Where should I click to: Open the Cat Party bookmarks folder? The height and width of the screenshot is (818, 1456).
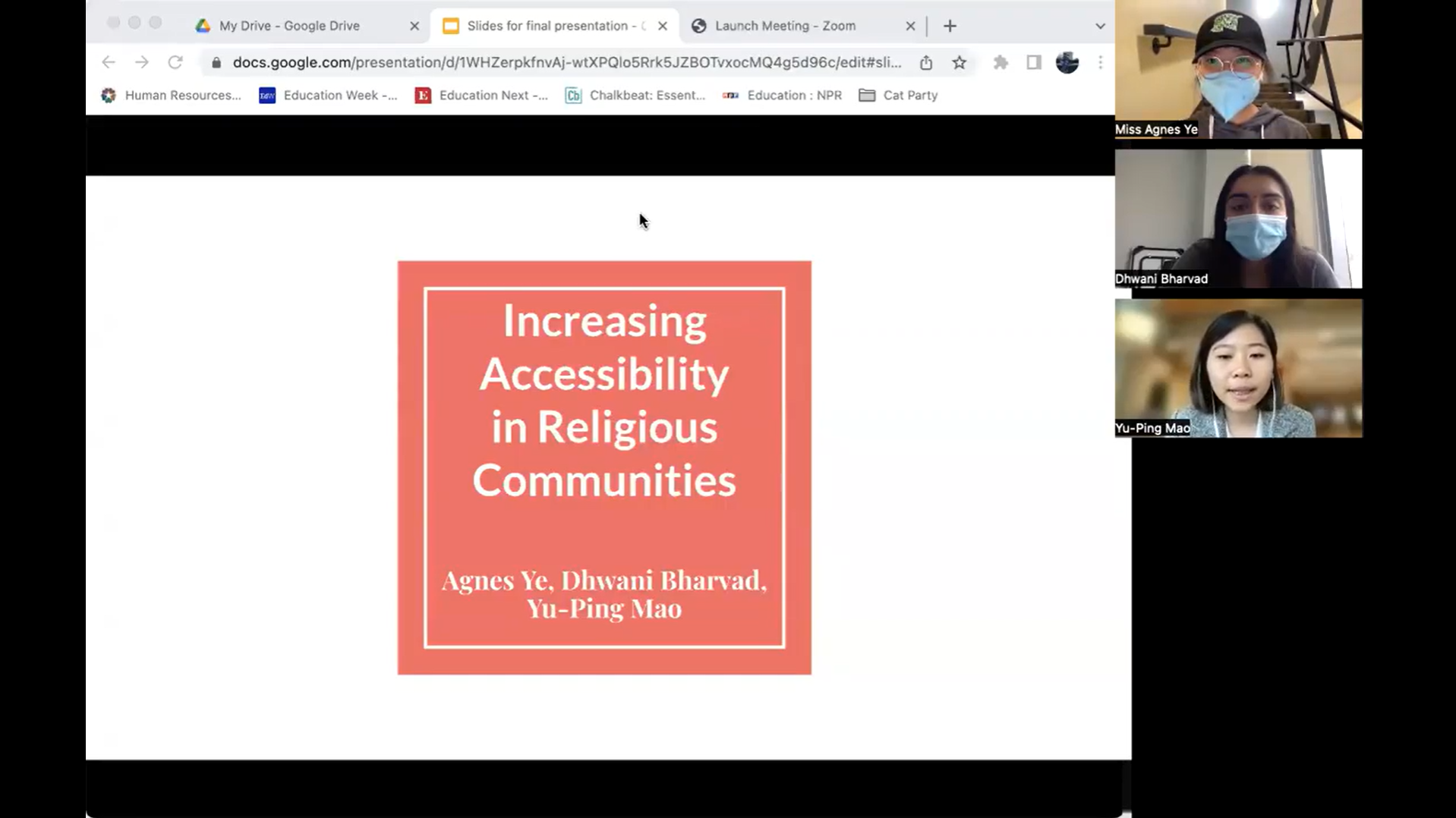tap(898, 95)
